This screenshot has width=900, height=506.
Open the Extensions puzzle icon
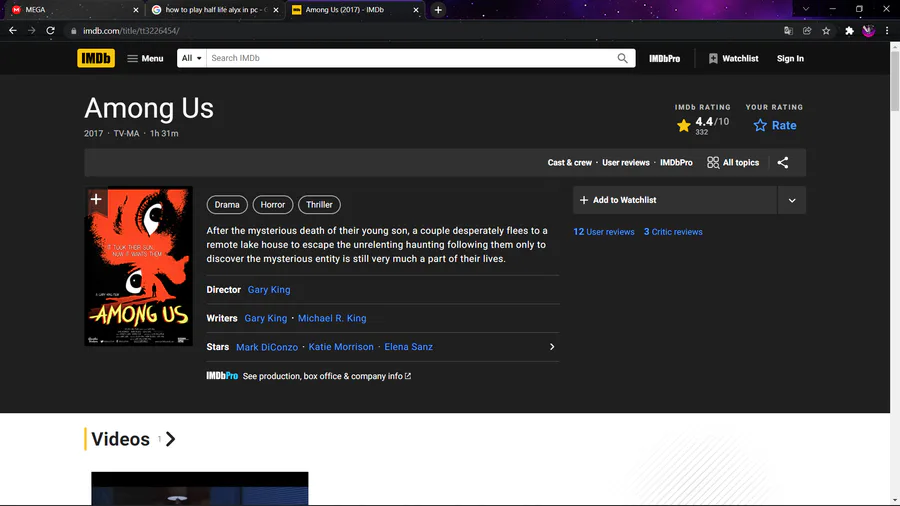[x=849, y=31]
